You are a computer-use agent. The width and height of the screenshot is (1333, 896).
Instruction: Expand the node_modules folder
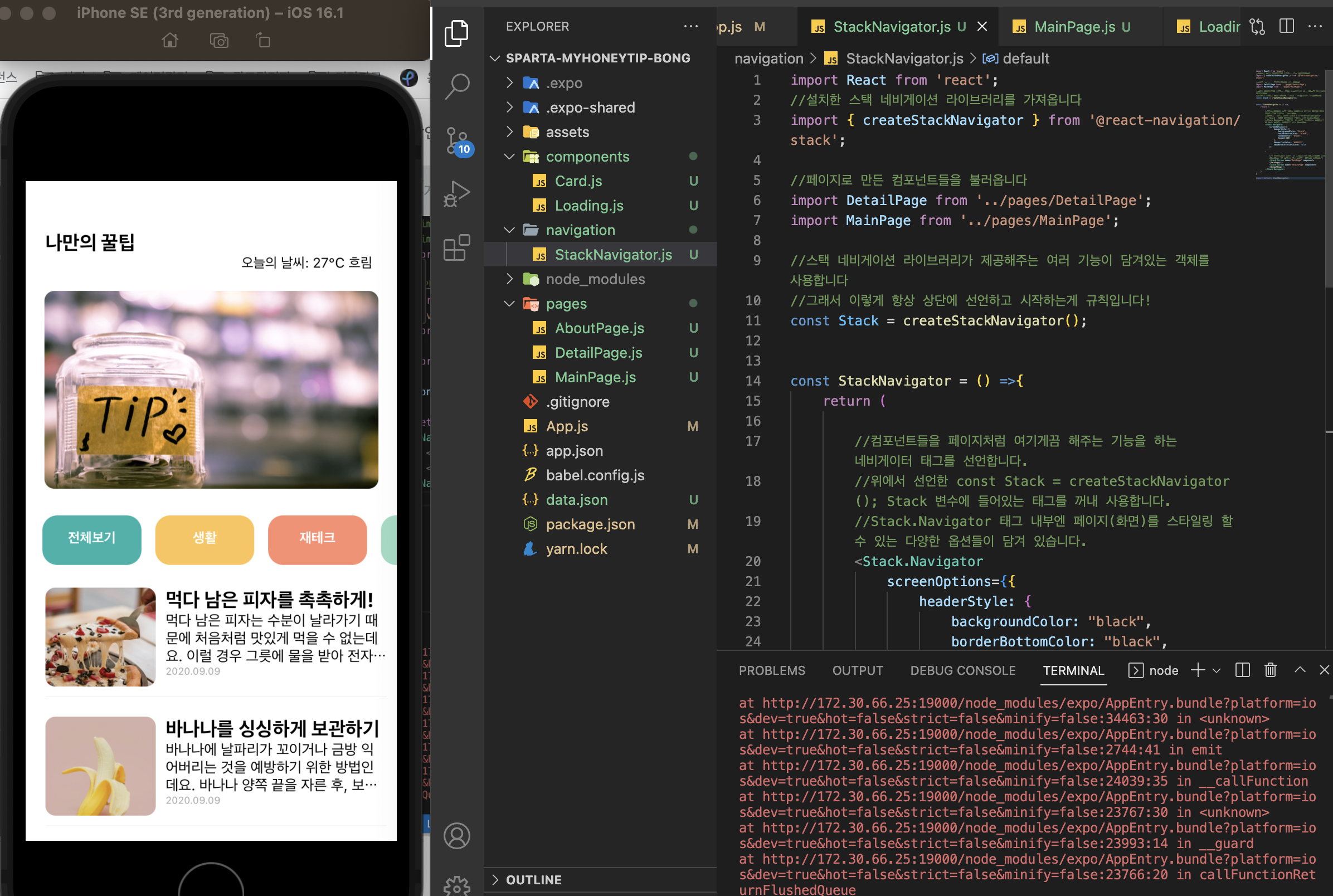pyautogui.click(x=510, y=279)
